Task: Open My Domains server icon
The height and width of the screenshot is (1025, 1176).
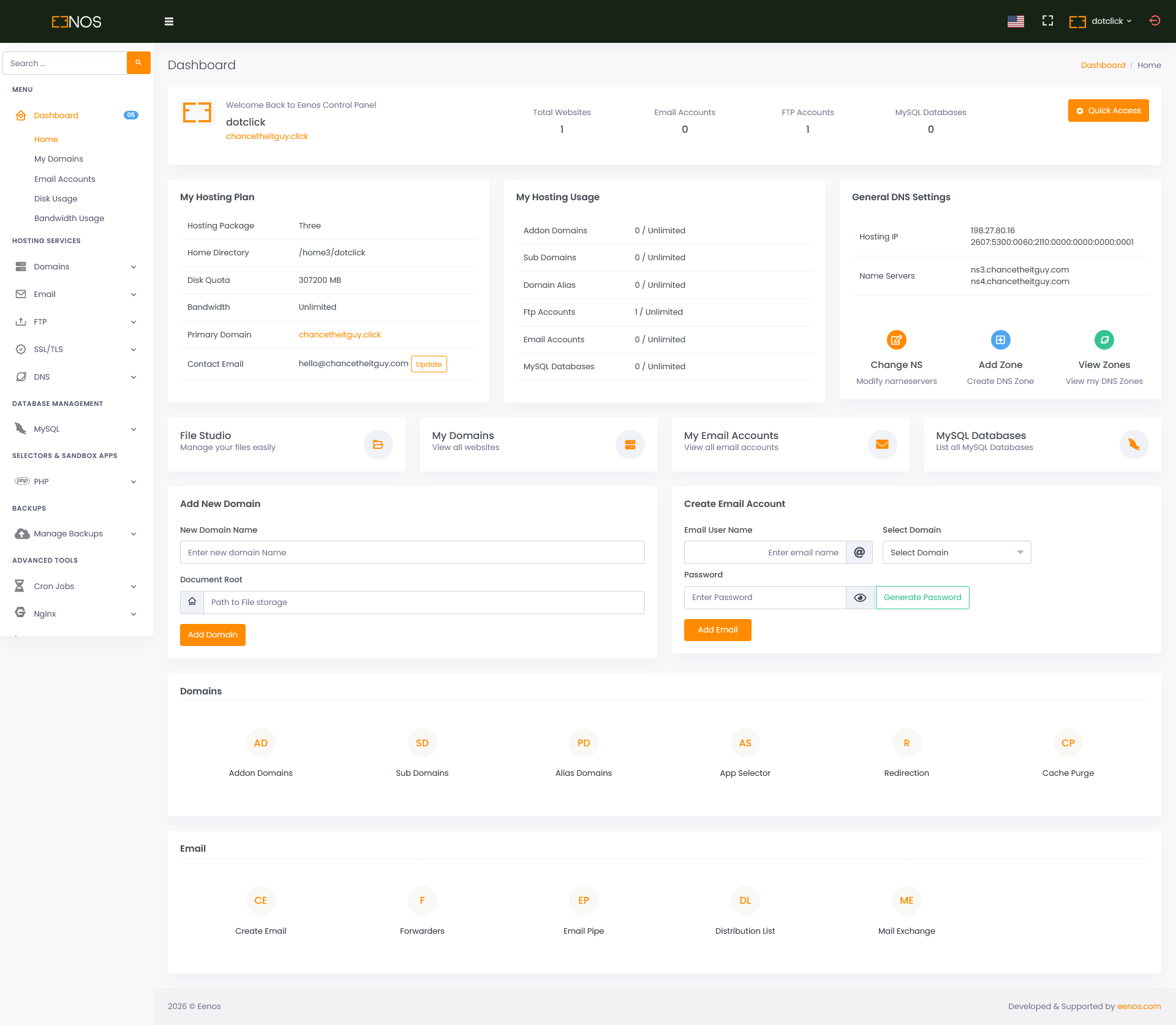Action: point(630,445)
